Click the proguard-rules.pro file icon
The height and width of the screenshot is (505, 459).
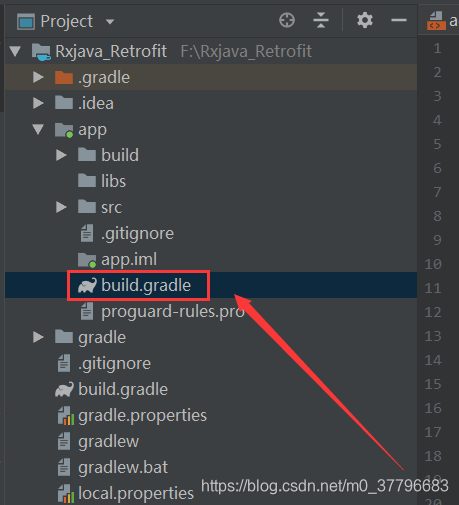(x=87, y=312)
